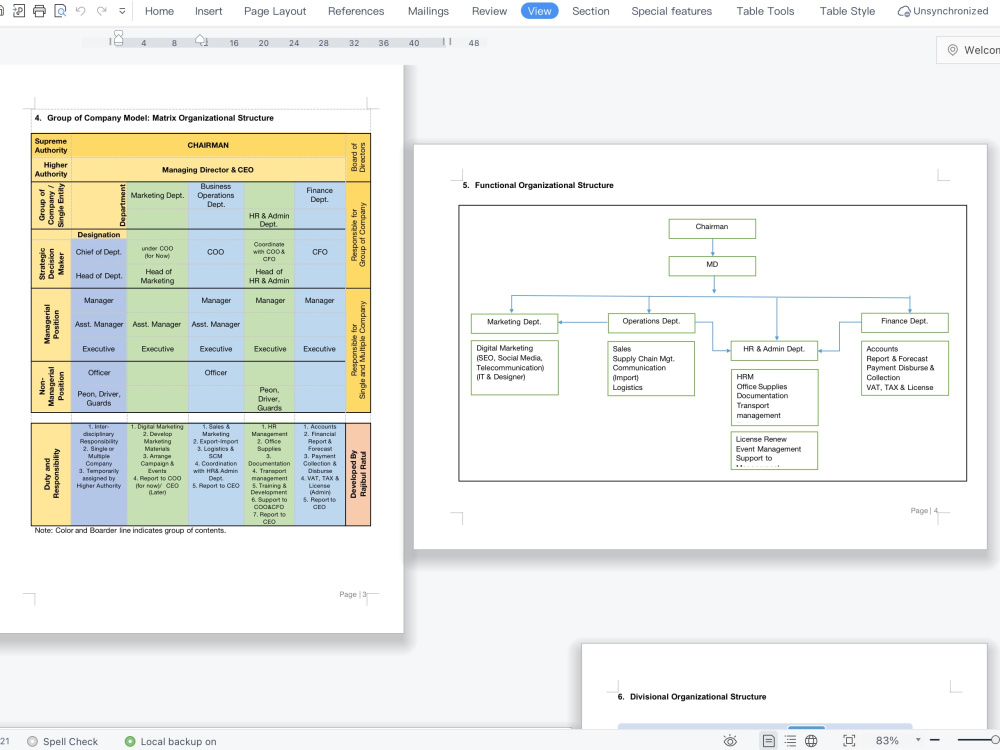Click the Digital Marketing details box
Image resolution: width=1000 pixels, height=750 pixels.
pos(515,367)
